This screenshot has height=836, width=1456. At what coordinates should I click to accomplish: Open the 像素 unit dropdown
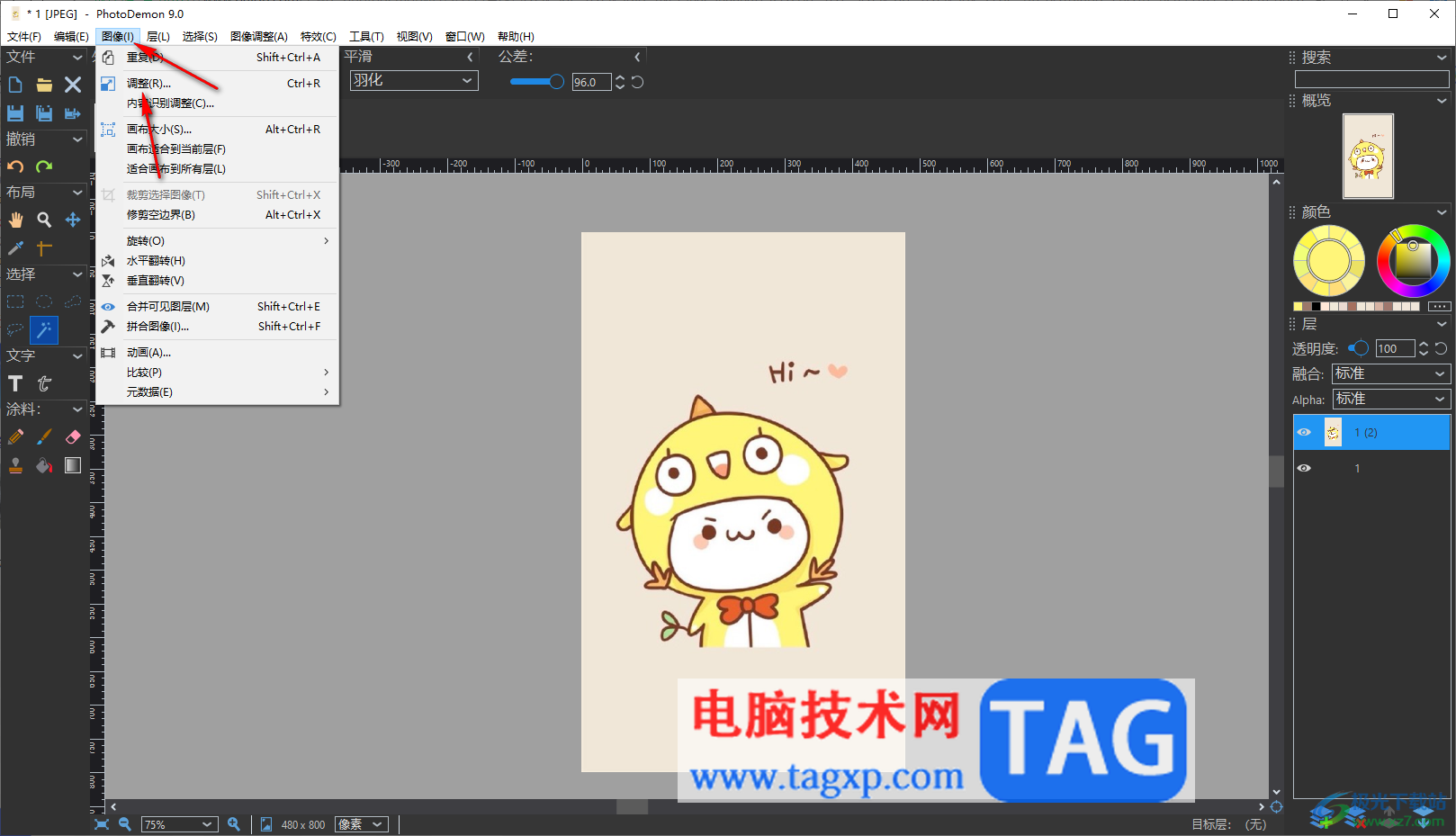pyautogui.click(x=362, y=824)
